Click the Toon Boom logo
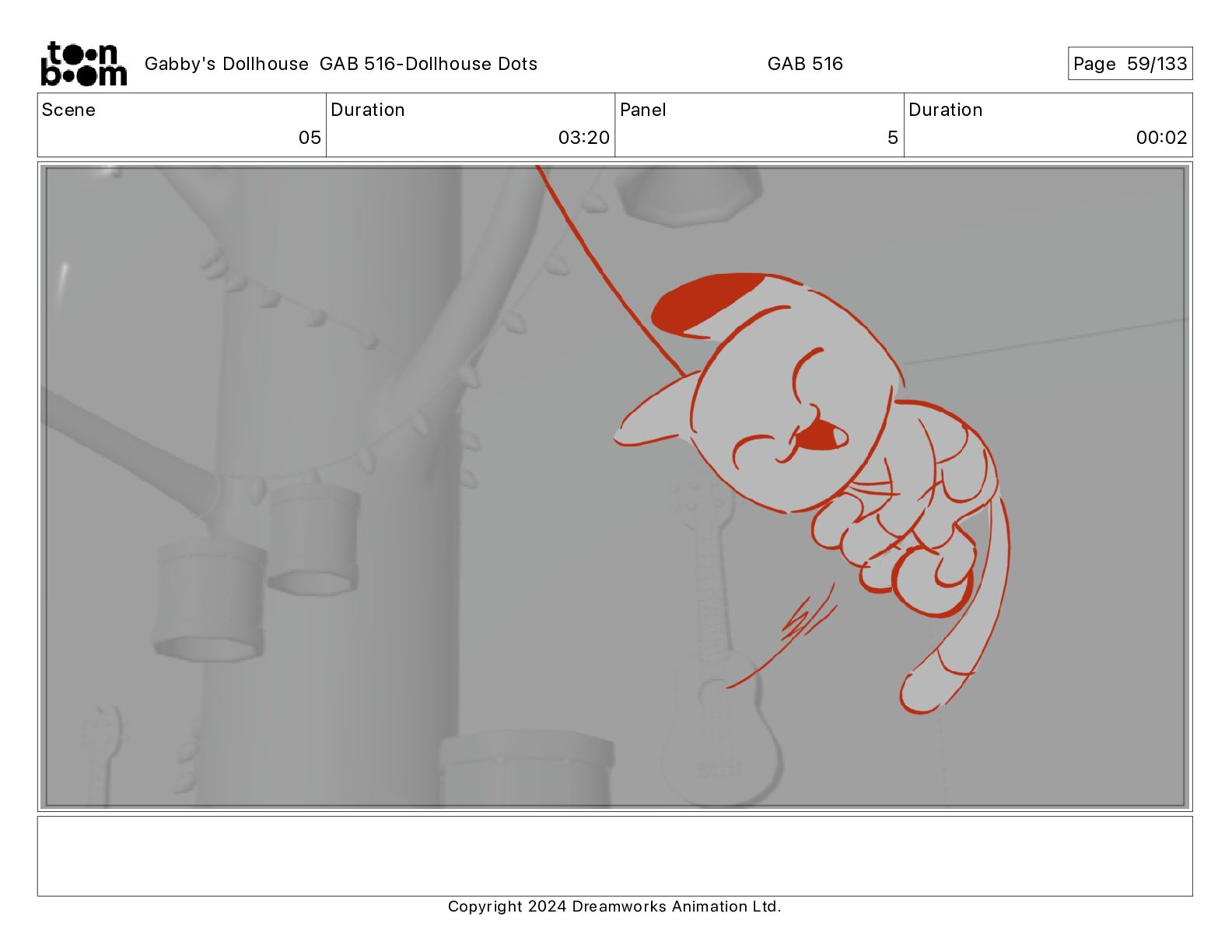 [x=83, y=64]
